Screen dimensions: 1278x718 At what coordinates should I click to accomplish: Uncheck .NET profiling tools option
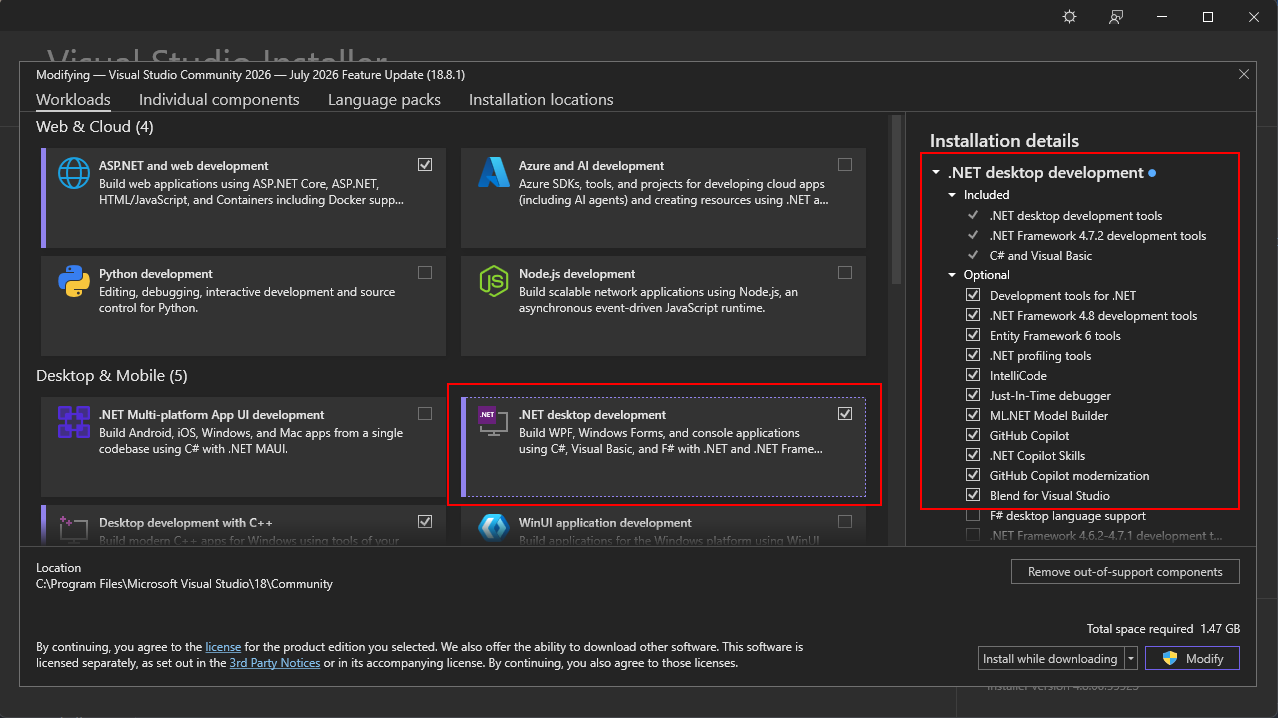[x=973, y=355]
